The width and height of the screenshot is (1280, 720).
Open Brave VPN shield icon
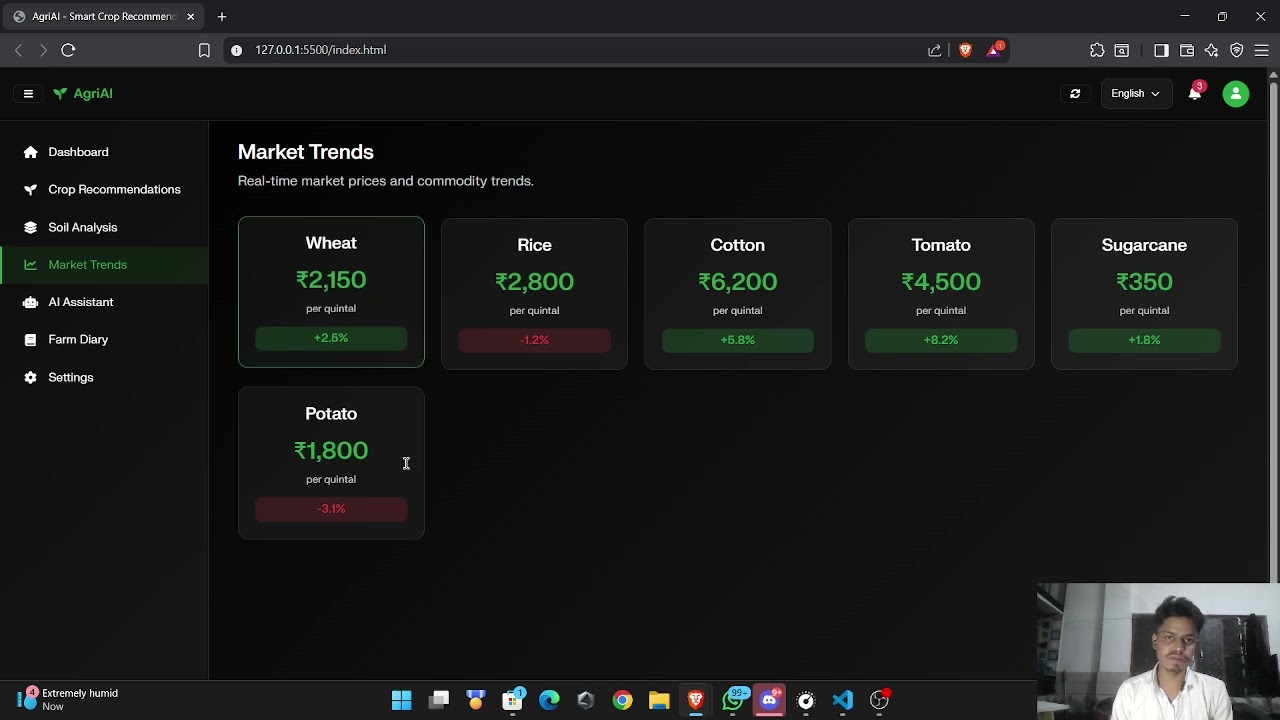[1237, 50]
